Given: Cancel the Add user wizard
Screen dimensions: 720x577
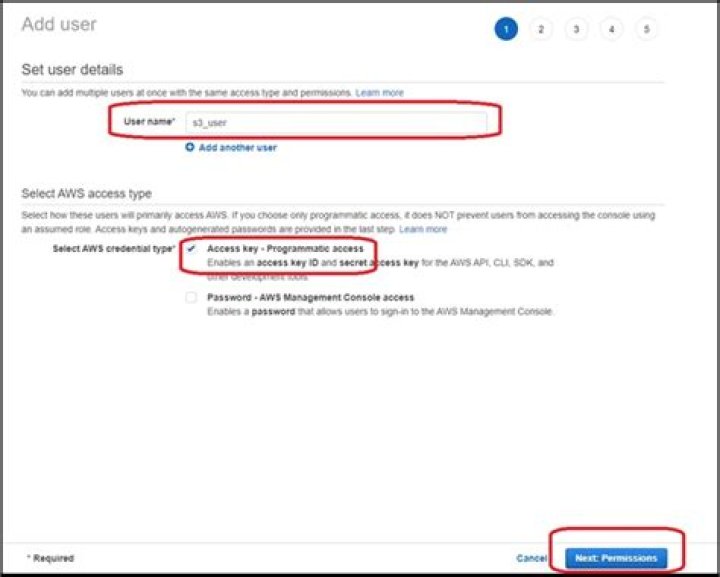Looking at the screenshot, I should (x=531, y=558).
